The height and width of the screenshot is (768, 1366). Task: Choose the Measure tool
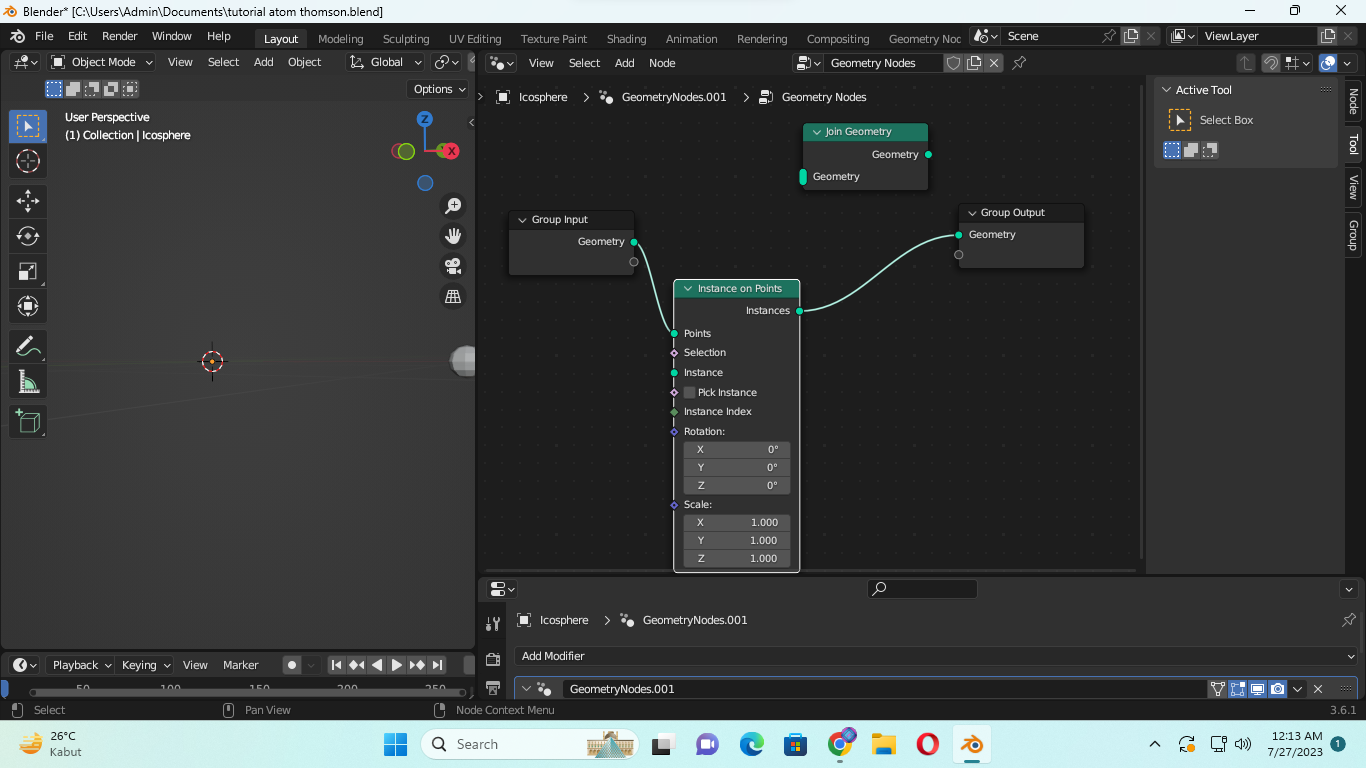coord(28,382)
